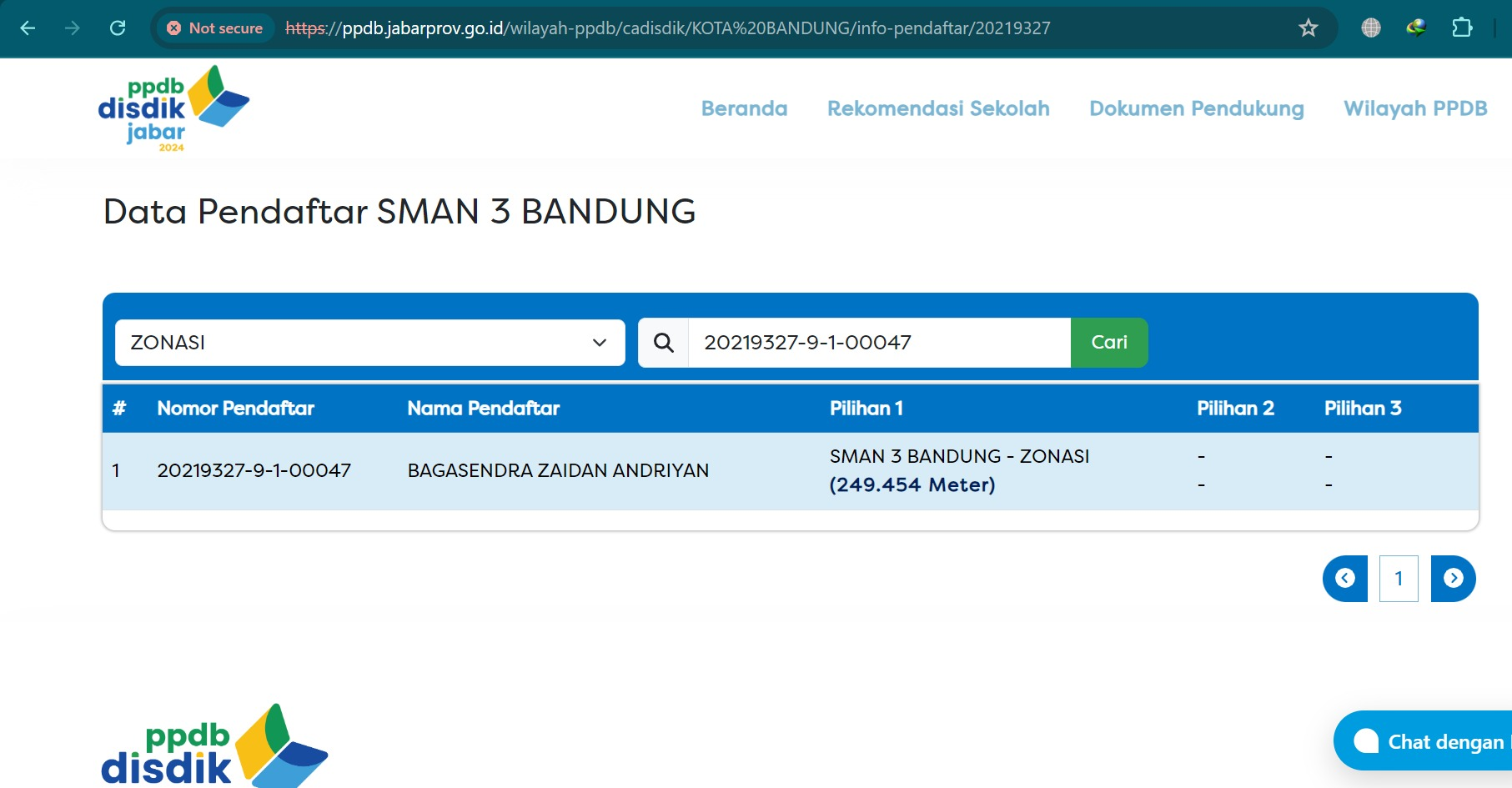
Task: Click the green Cari button
Action: [x=1109, y=343]
